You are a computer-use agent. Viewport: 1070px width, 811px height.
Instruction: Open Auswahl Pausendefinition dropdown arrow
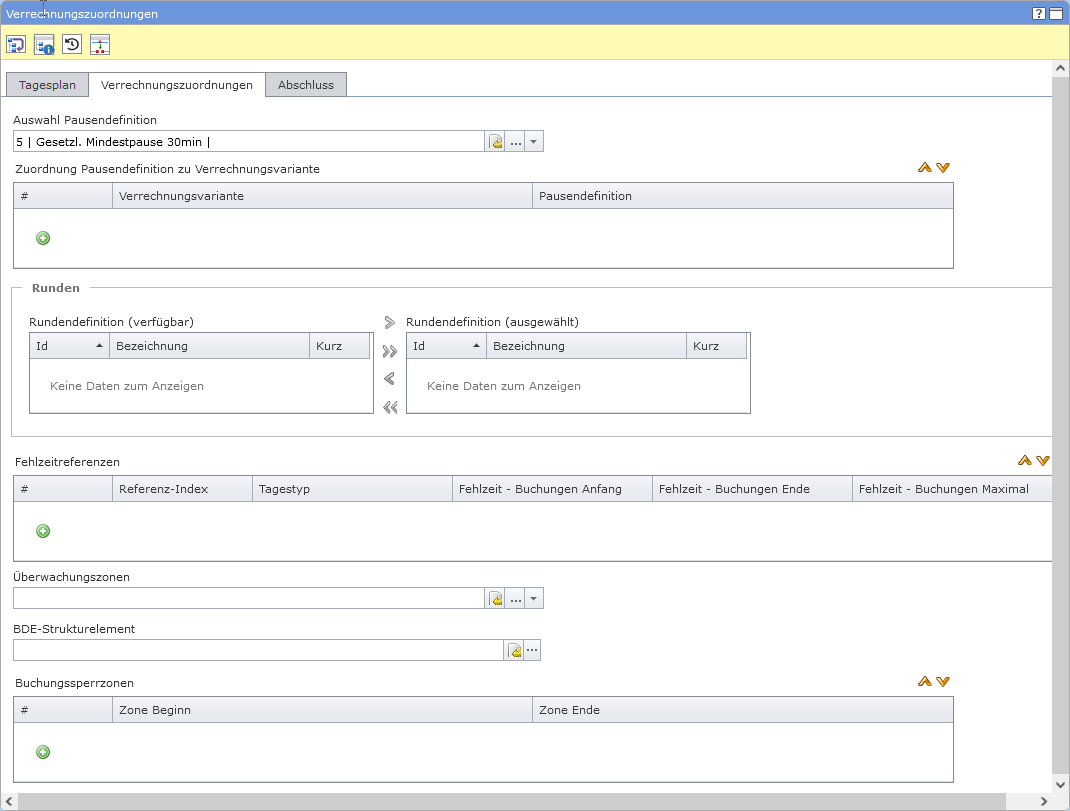(534, 142)
